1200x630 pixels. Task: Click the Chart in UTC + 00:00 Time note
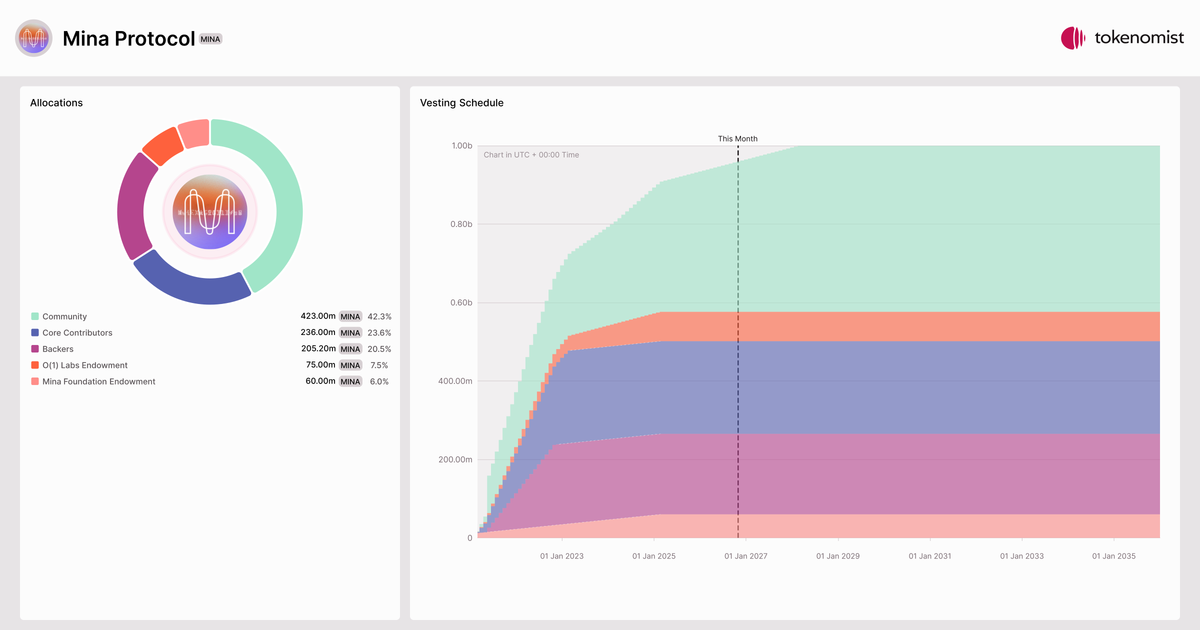[531, 155]
